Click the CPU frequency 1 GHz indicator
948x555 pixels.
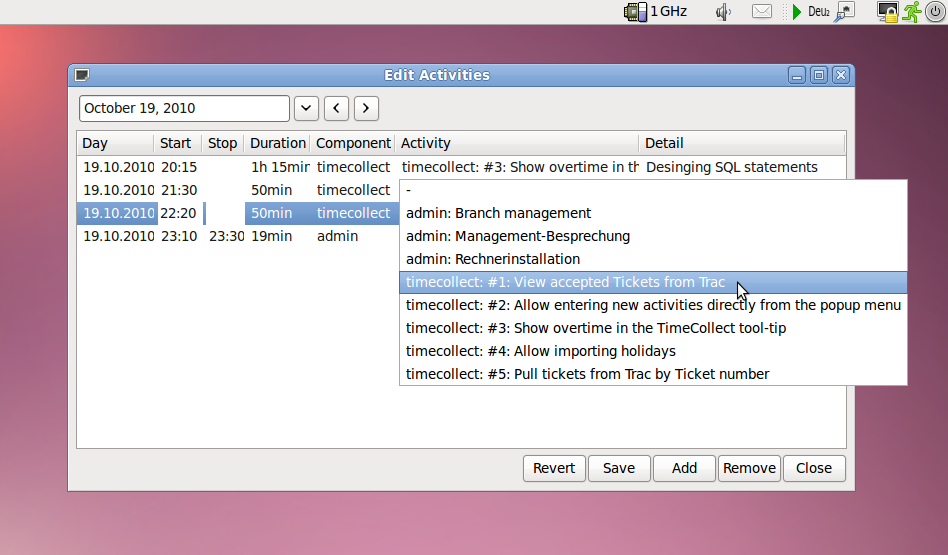(656, 12)
